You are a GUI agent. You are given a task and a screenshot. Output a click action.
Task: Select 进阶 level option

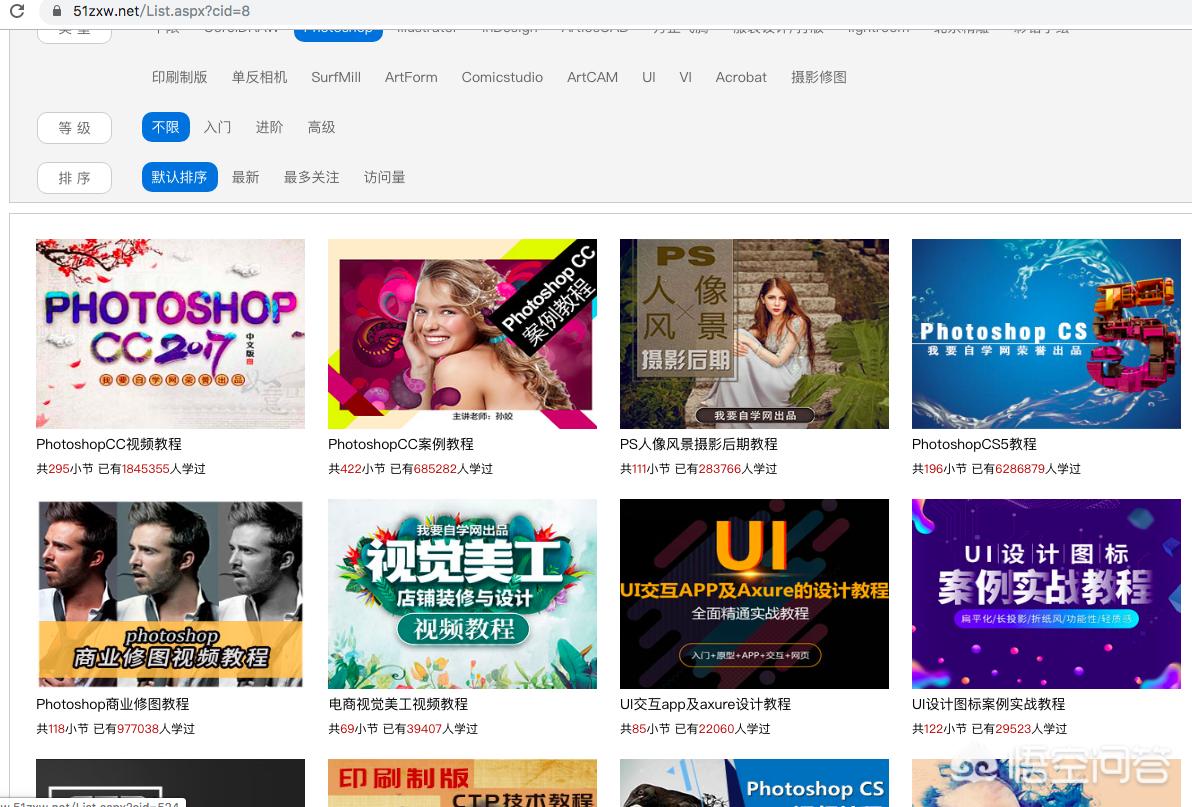[269, 127]
